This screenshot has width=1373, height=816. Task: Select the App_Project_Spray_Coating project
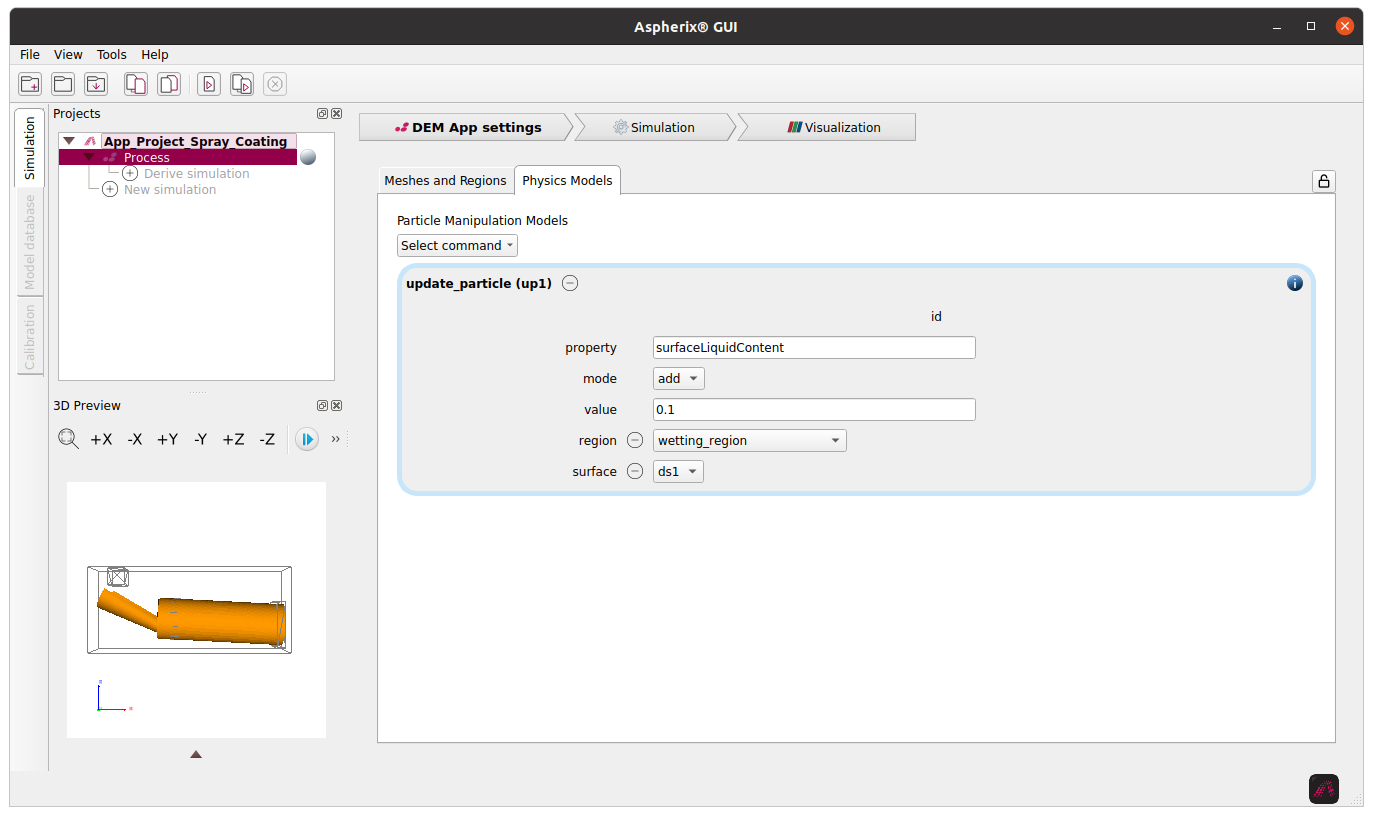click(x=196, y=142)
